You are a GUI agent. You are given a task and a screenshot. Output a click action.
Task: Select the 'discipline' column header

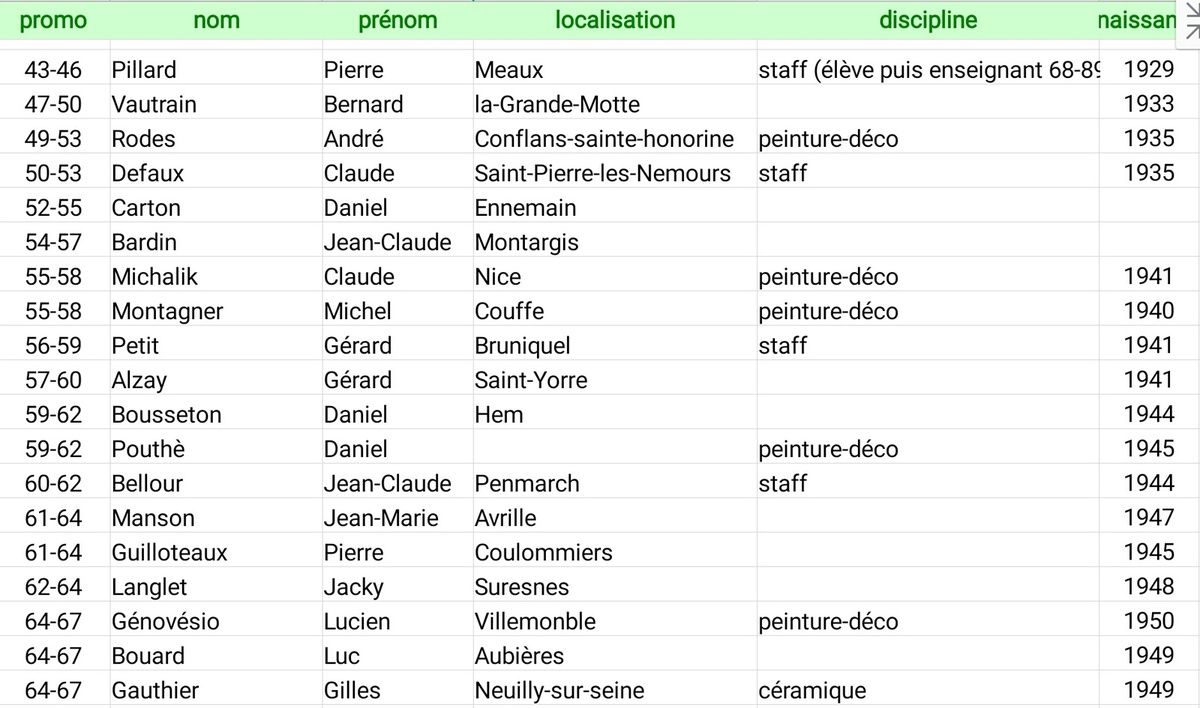(928, 20)
